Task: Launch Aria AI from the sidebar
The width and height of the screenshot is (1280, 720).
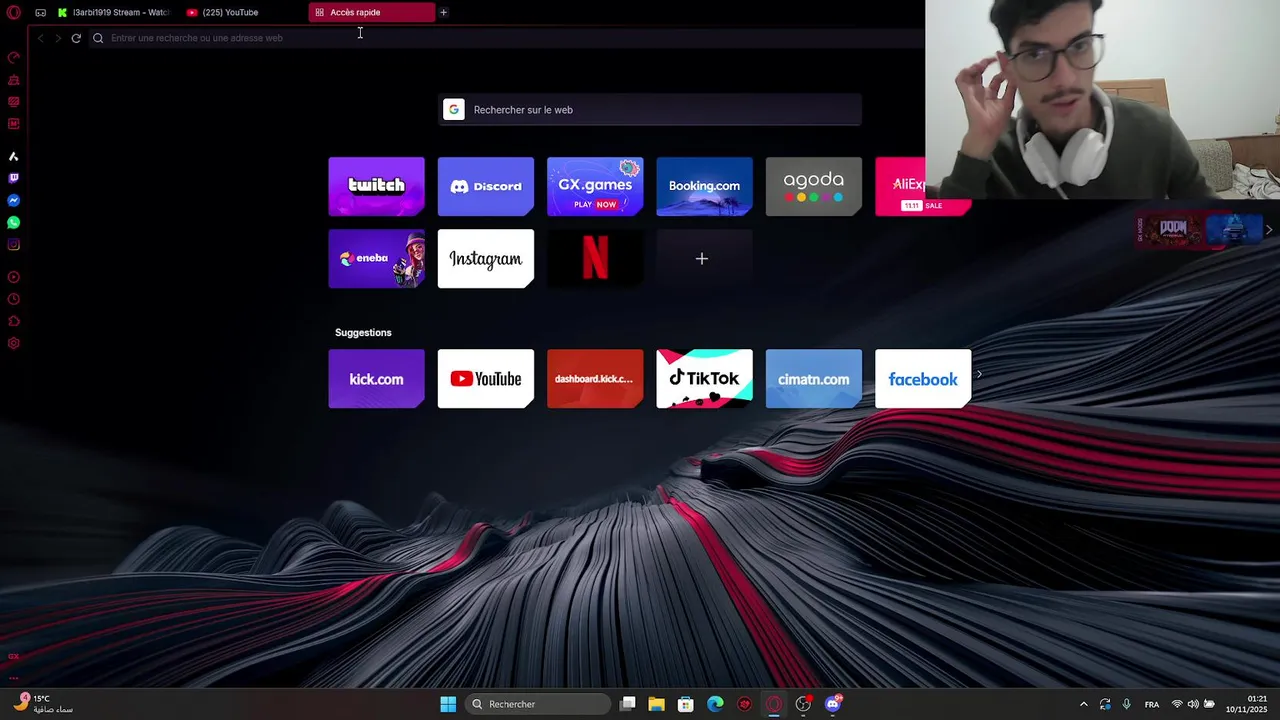Action: point(14,157)
